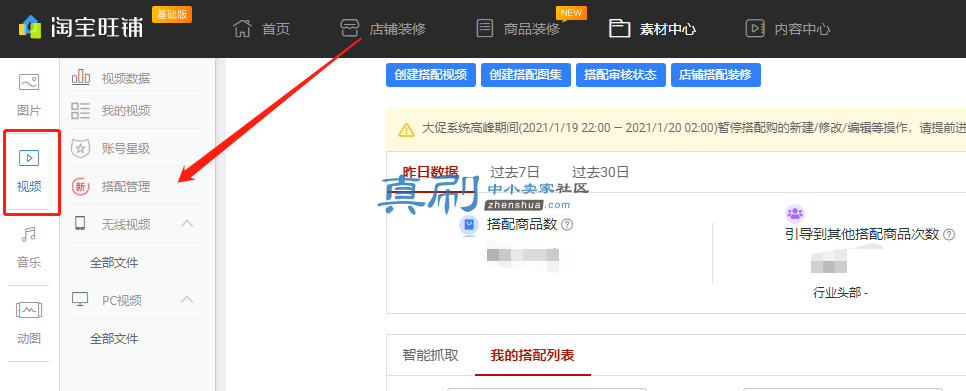
Task: Collapse the PC视频 section chevron
Action: (187, 300)
